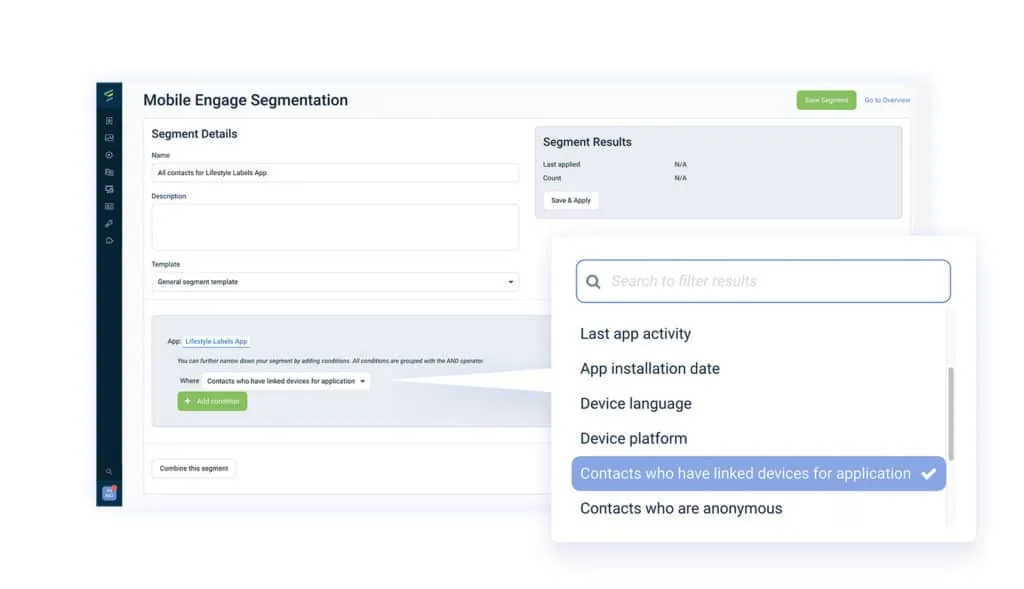Open the user avatar with notification badge
This screenshot has width=1024, height=589.
[109, 492]
